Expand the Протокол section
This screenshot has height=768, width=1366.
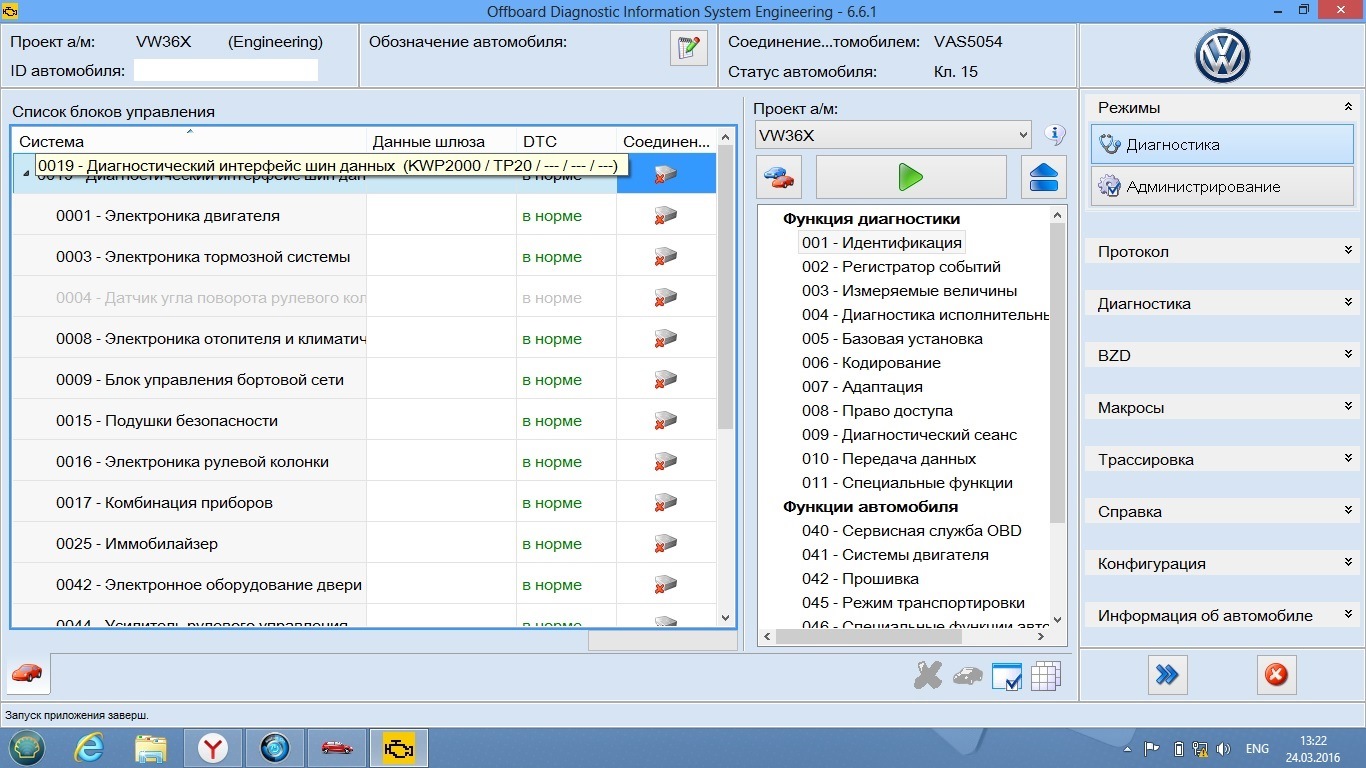tap(1348, 251)
